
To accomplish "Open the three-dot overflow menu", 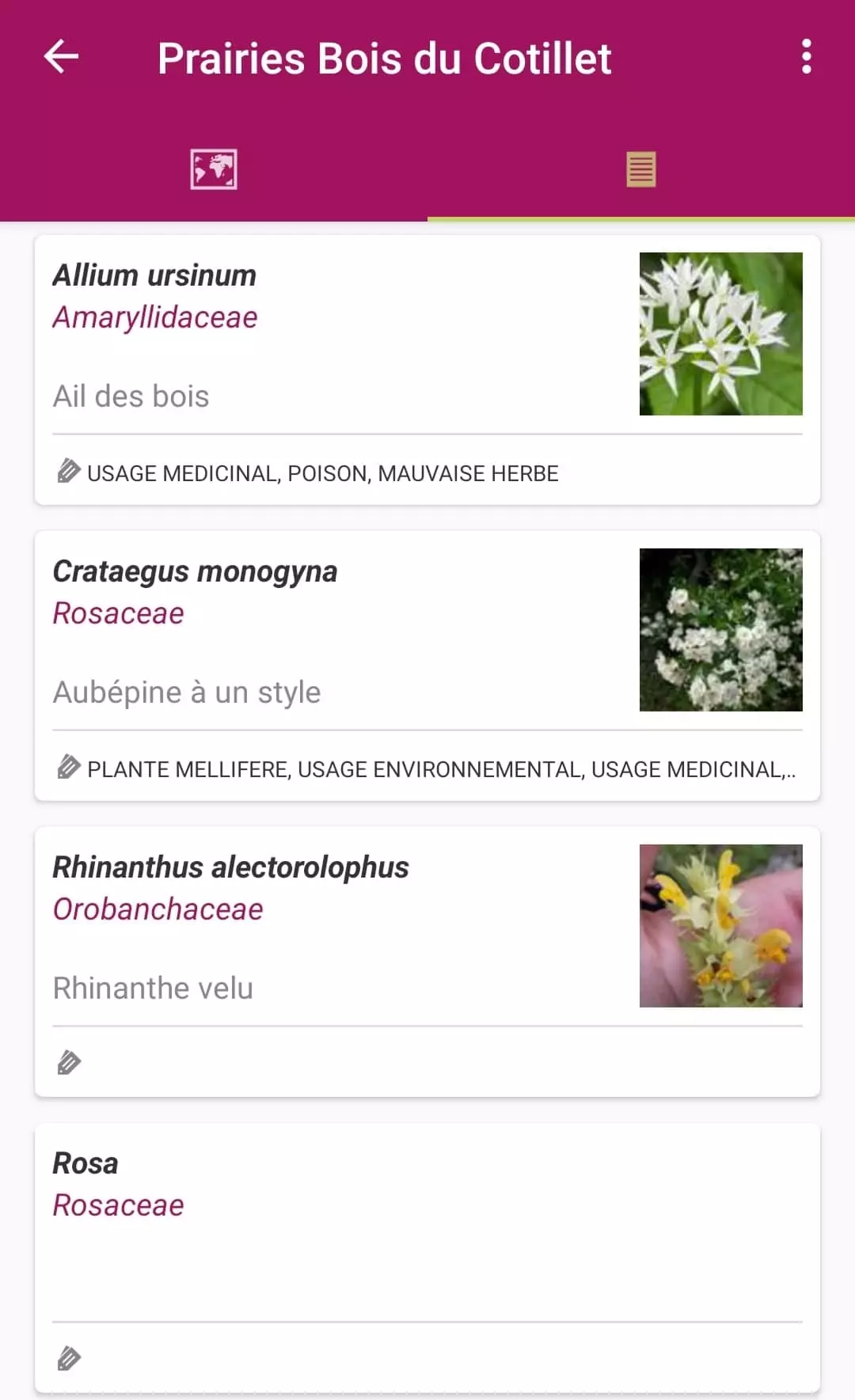I will 806,57.
